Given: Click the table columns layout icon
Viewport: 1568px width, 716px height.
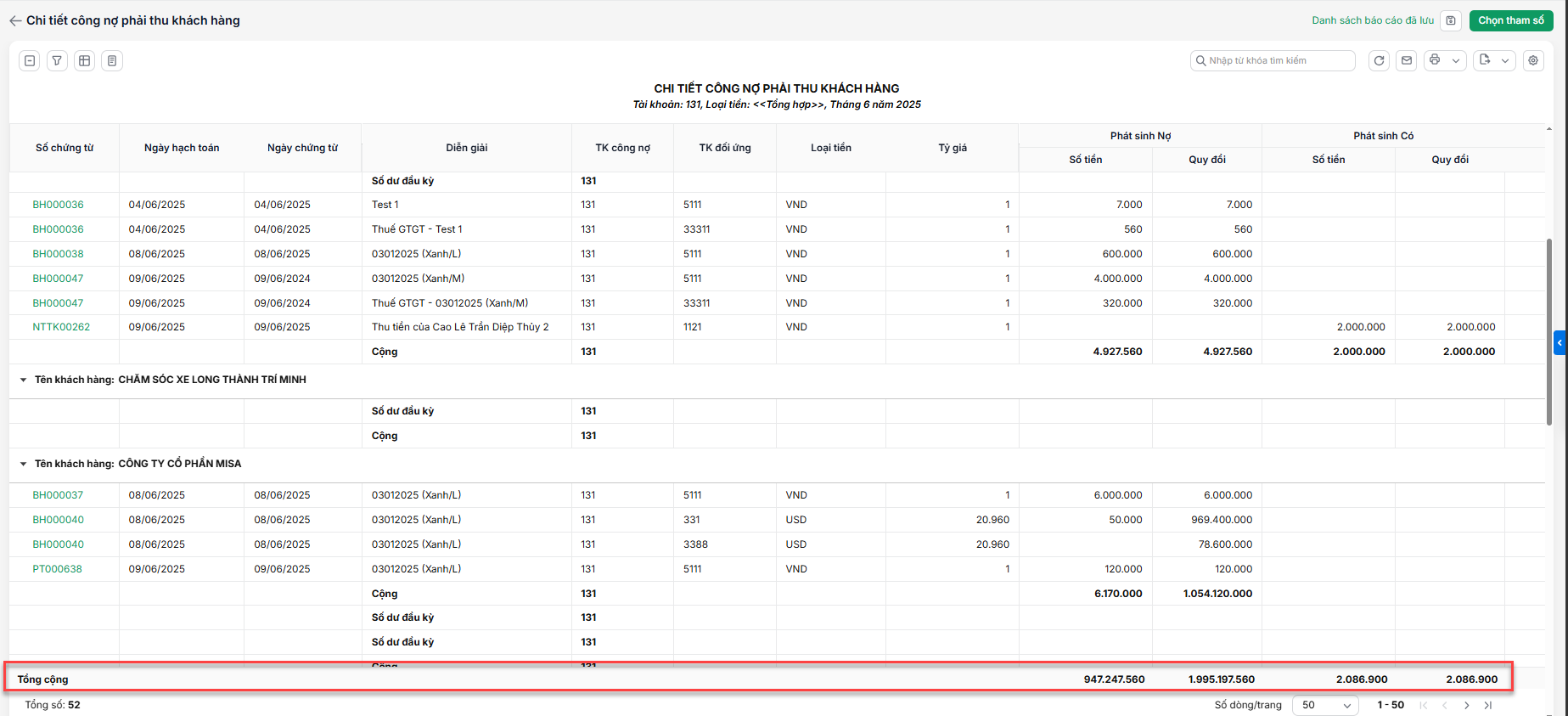Looking at the screenshot, I should coord(84,60).
